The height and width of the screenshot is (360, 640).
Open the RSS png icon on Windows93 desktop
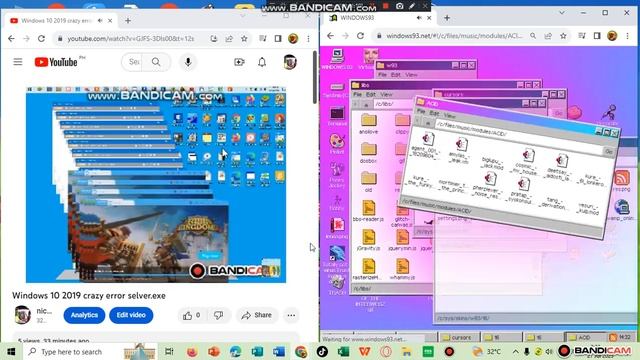tap(622, 181)
